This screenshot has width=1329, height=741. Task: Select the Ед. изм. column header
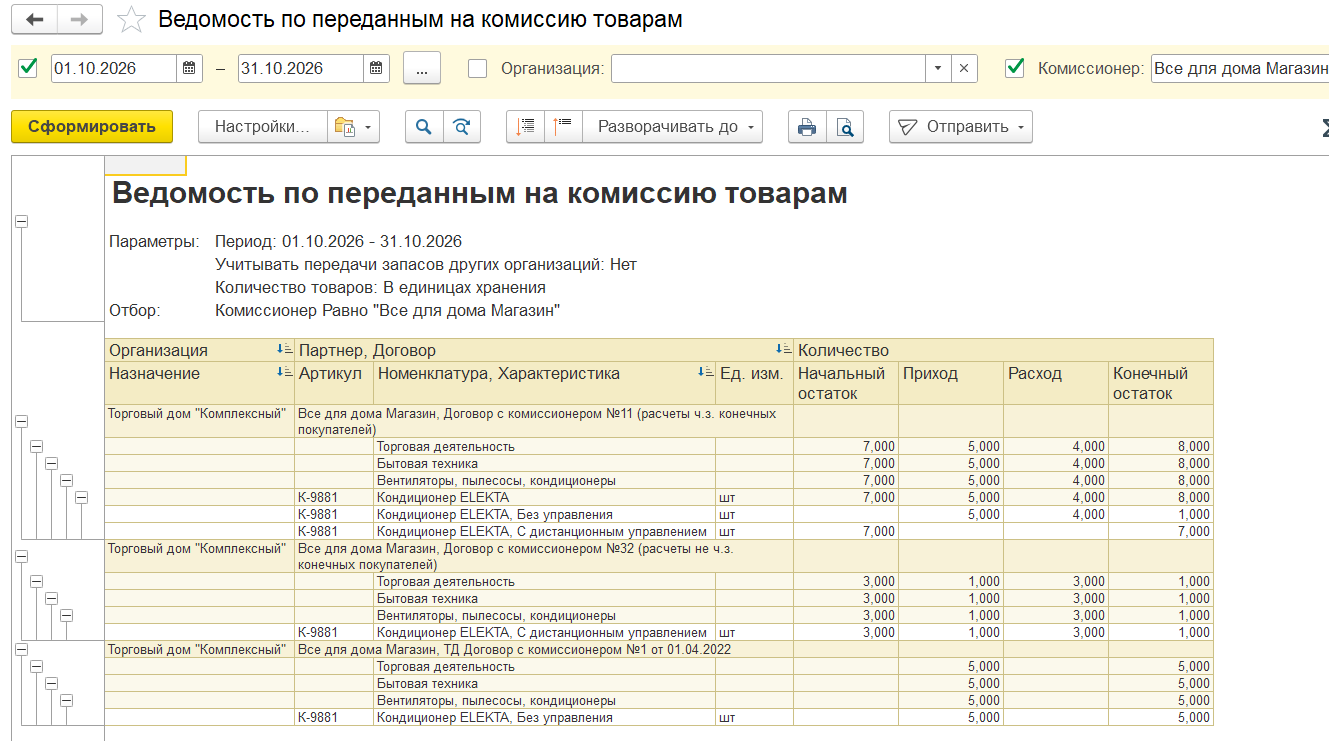[754, 383]
